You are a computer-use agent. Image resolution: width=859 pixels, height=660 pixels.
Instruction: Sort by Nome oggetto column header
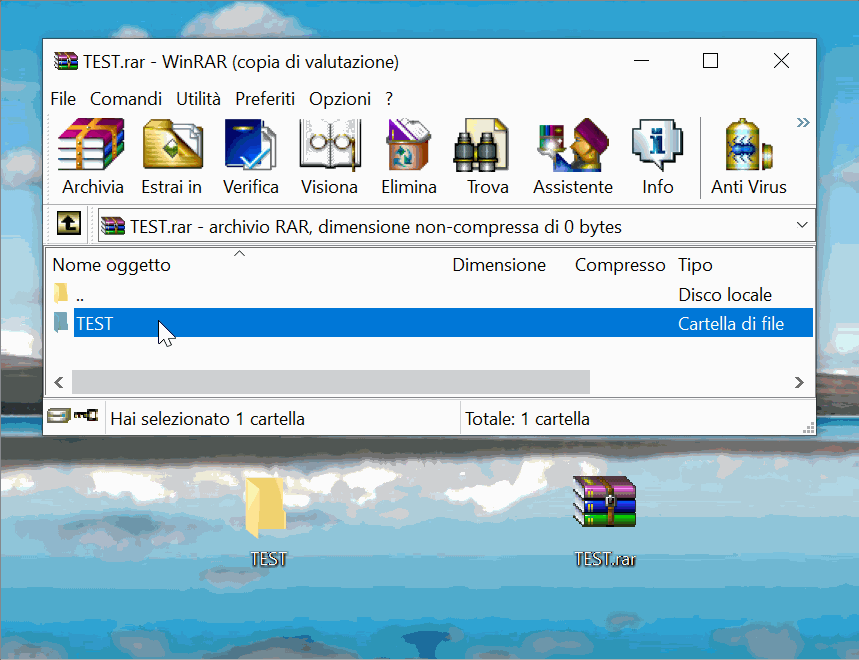coord(112,265)
